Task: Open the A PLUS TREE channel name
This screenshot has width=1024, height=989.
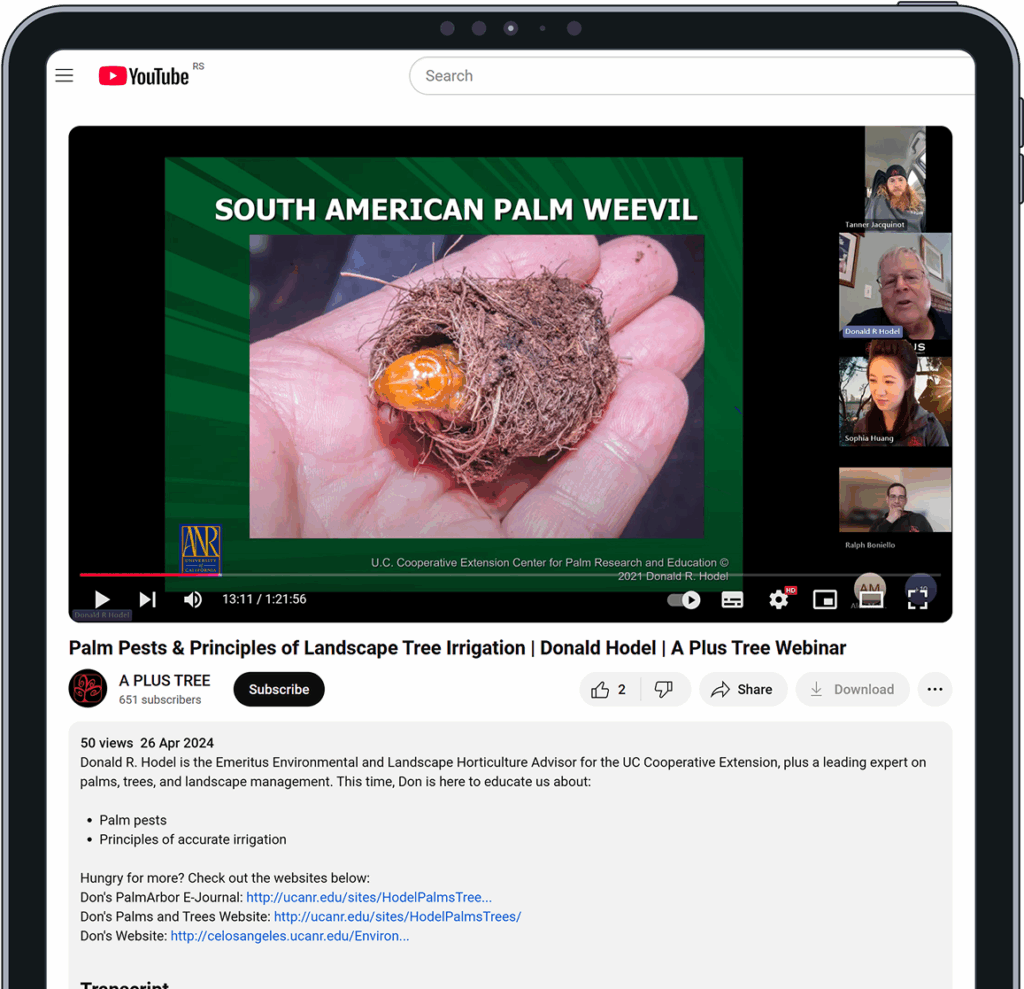Action: pyautogui.click(x=165, y=681)
